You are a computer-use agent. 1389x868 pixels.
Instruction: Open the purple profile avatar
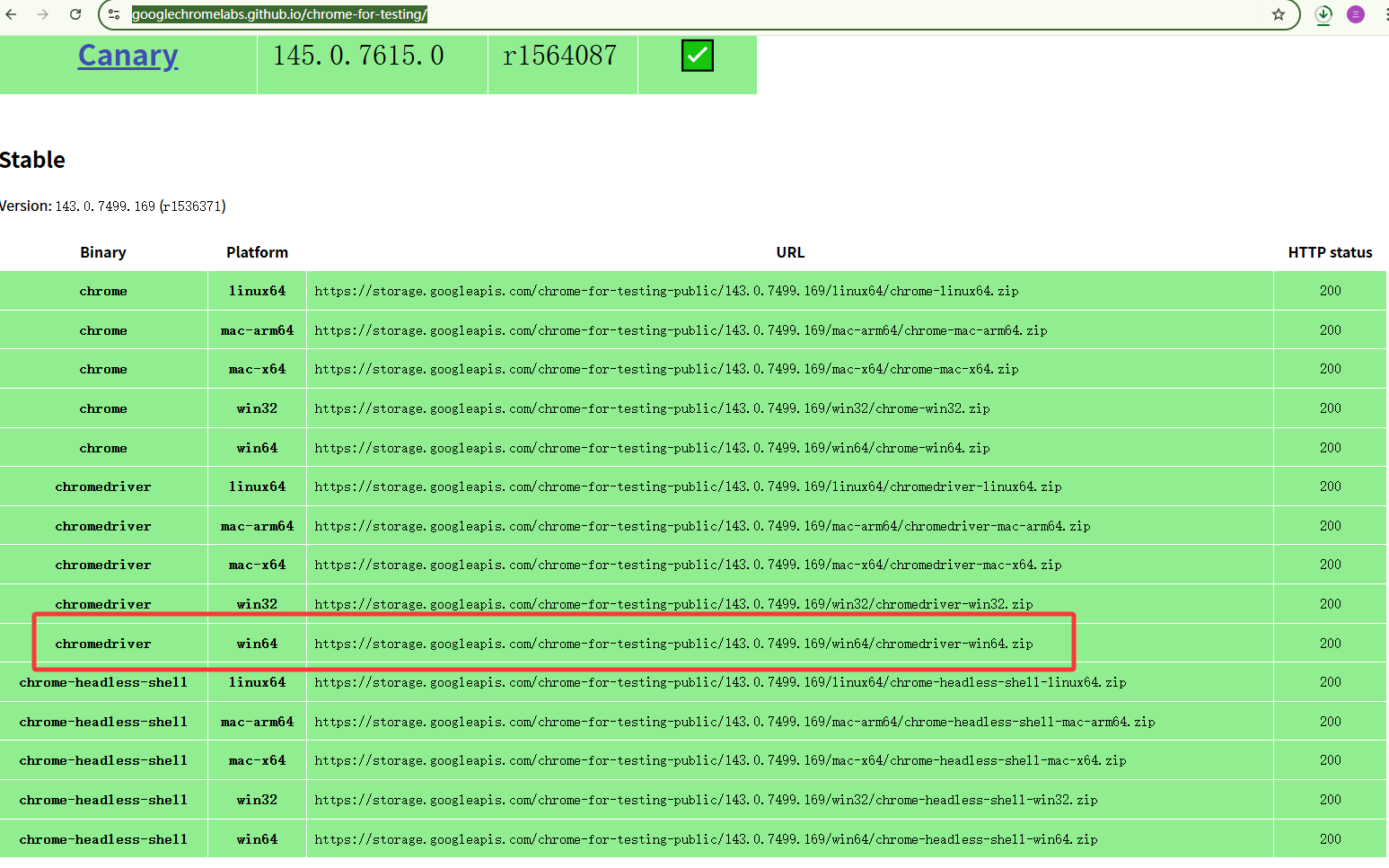pyautogui.click(x=1356, y=14)
